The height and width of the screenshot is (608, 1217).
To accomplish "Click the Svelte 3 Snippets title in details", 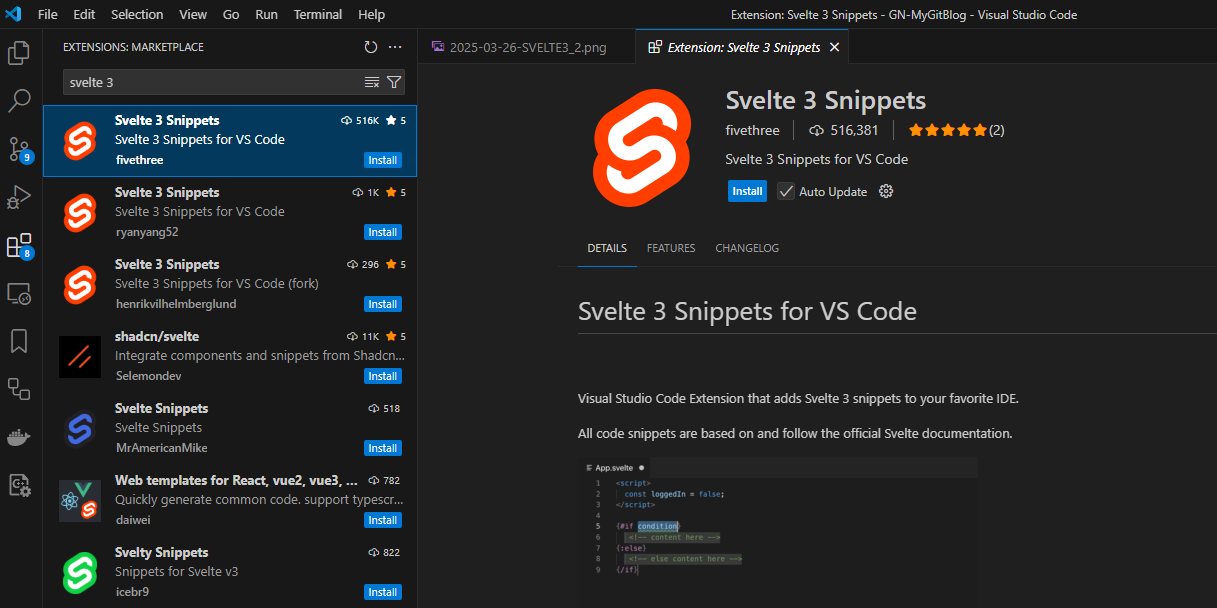I will click(826, 101).
